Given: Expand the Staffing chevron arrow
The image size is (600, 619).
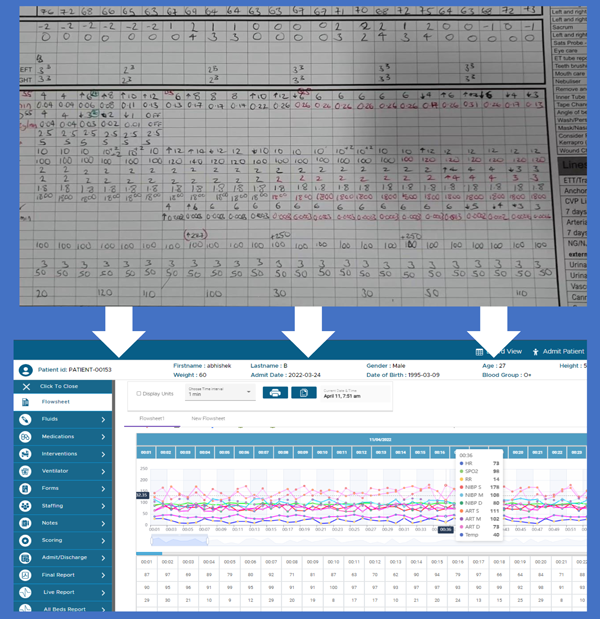Looking at the screenshot, I should 103,506.
